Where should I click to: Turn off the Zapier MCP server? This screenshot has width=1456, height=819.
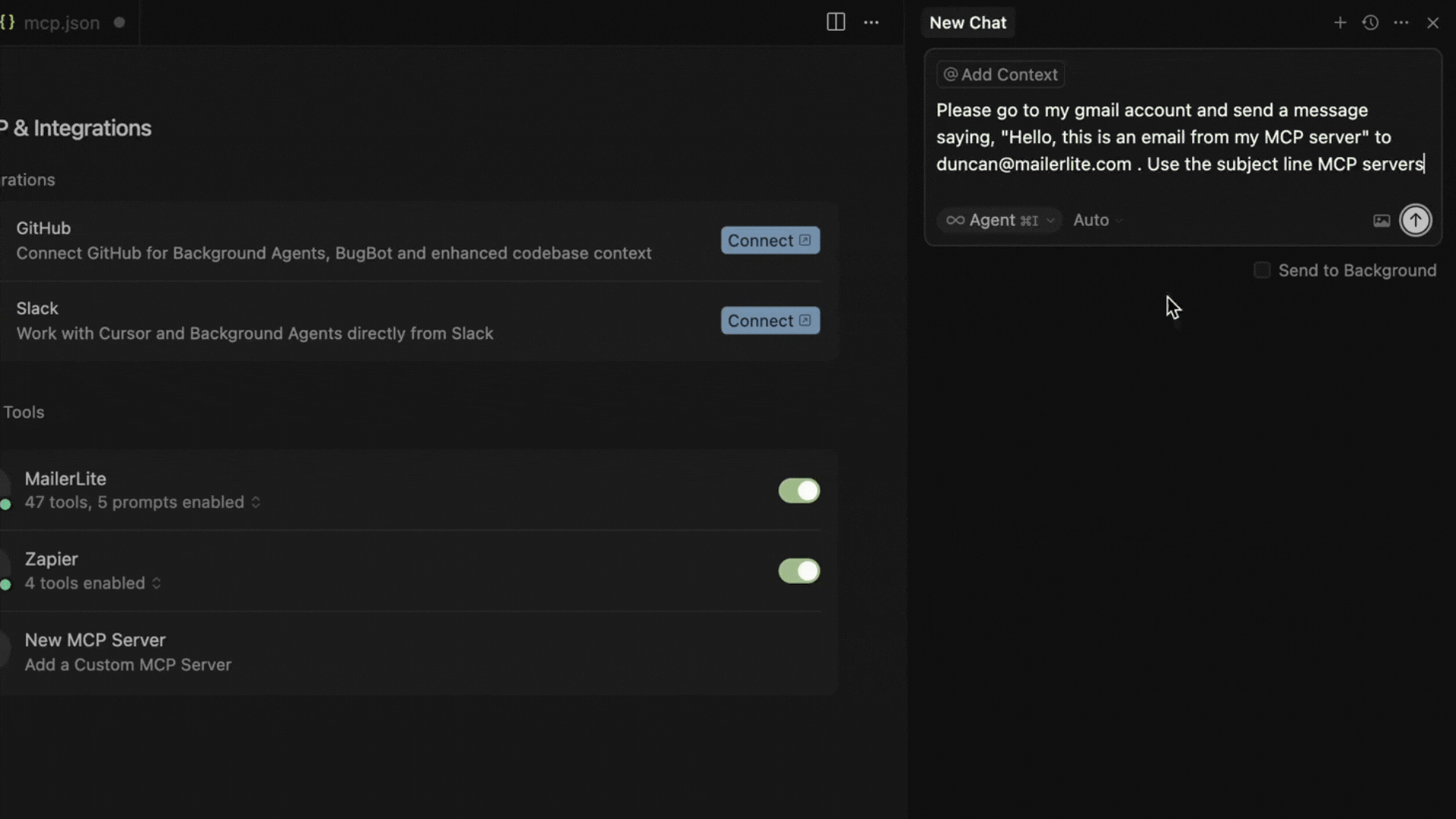[x=799, y=571]
